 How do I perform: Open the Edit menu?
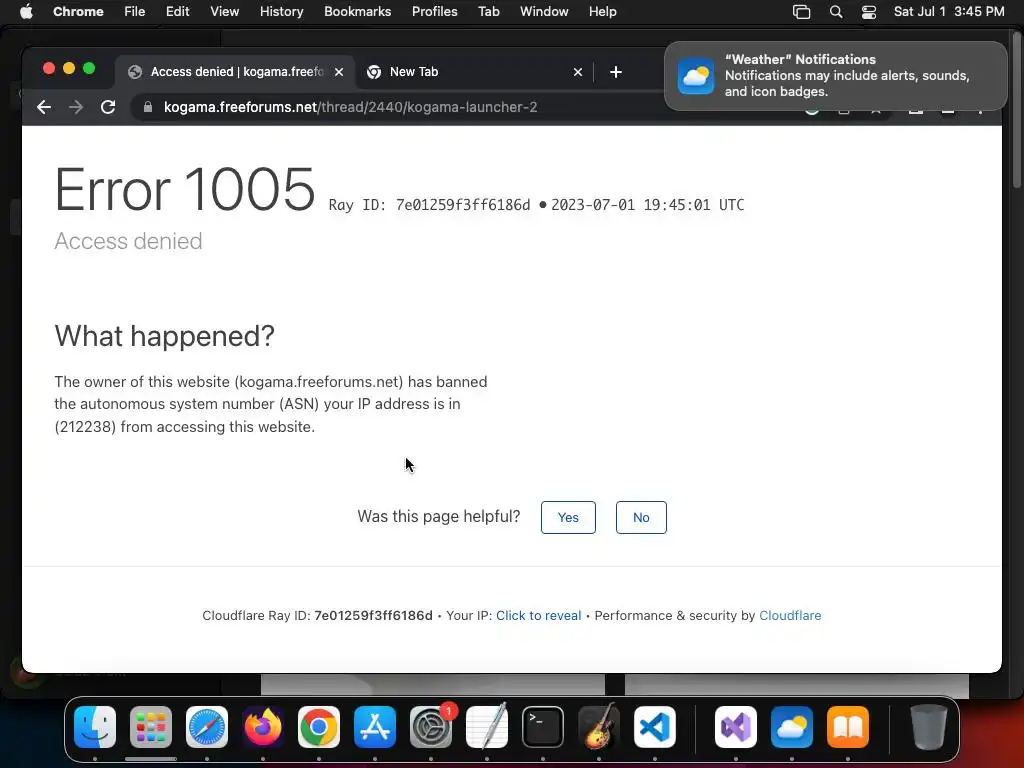pos(178,12)
